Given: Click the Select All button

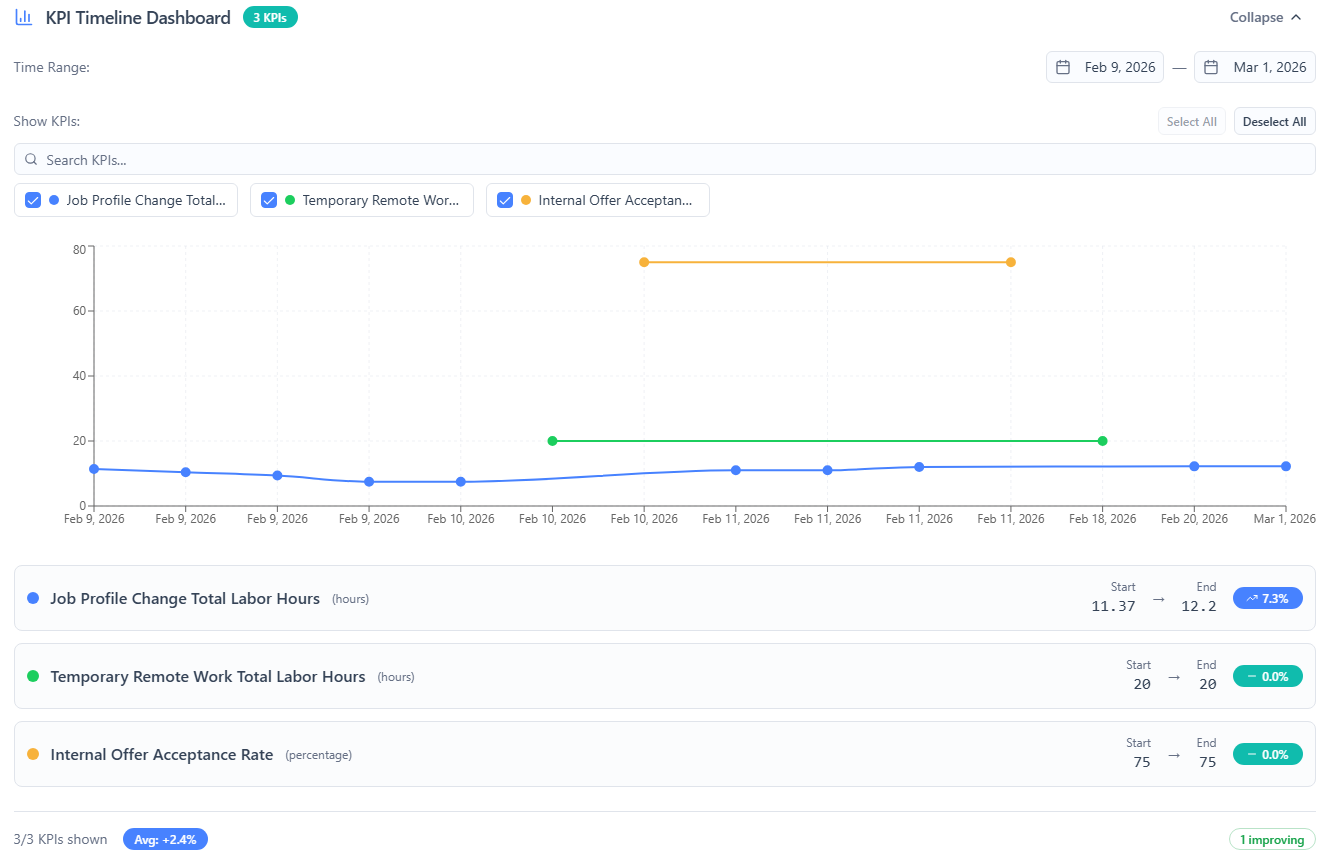Looking at the screenshot, I should point(1191,120).
